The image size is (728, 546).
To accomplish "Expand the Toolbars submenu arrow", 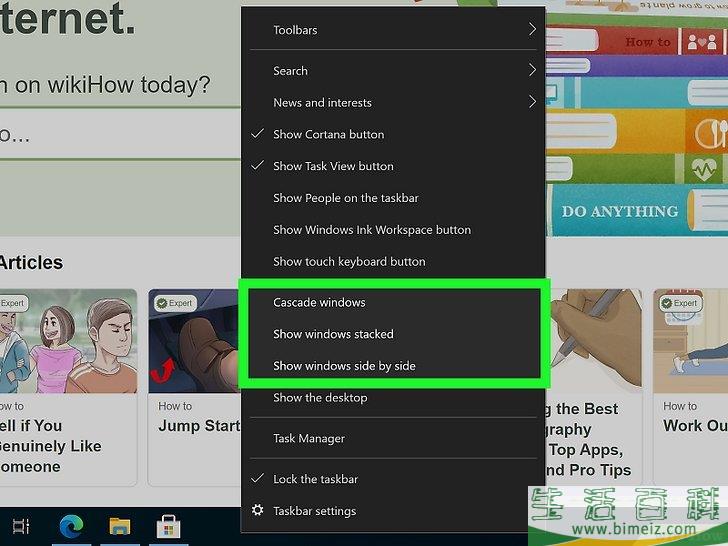I will click(x=533, y=30).
